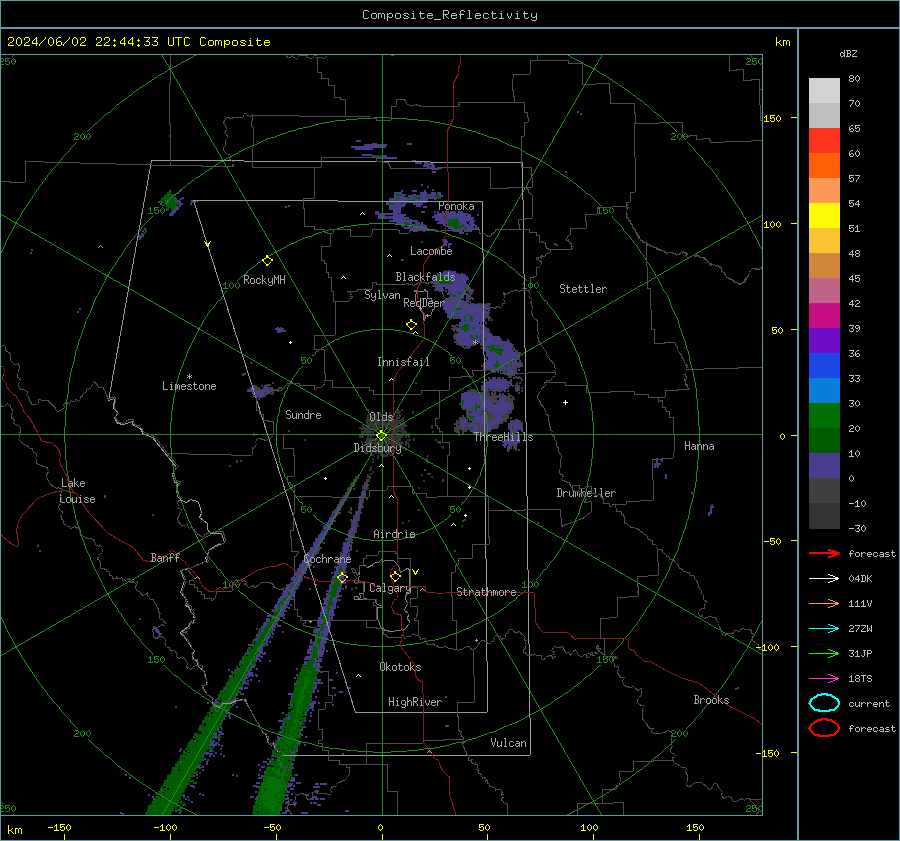Select the magenta 42 dBZ color swatch
The height and width of the screenshot is (841, 900).
pos(824,315)
